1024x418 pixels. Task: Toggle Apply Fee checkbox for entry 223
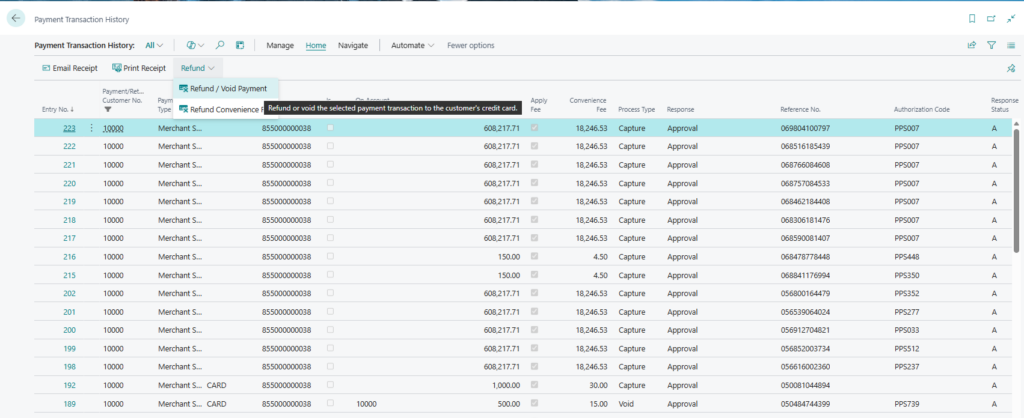coord(535,128)
